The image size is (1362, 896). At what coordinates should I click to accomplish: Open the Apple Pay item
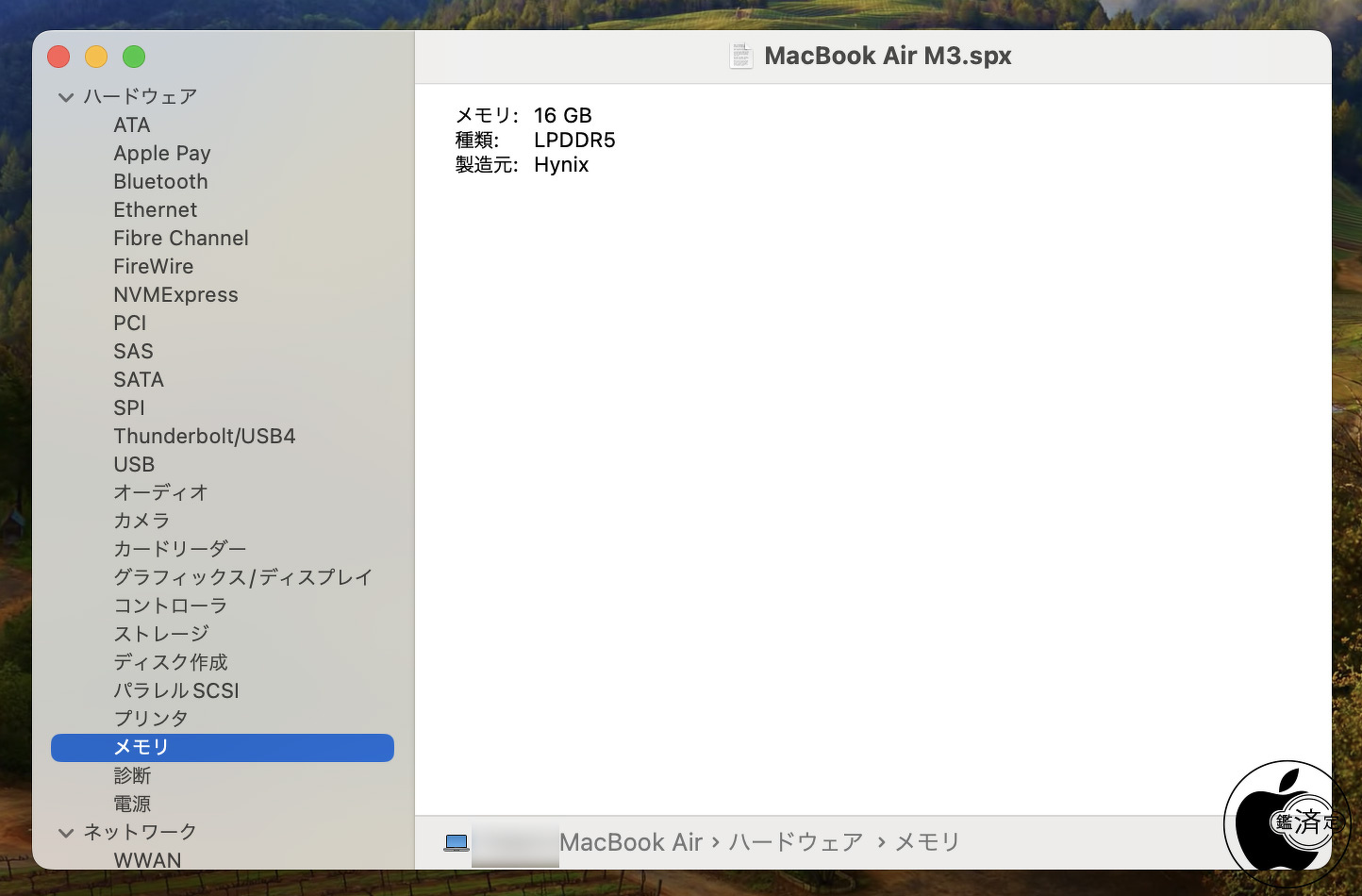coord(162,153)
